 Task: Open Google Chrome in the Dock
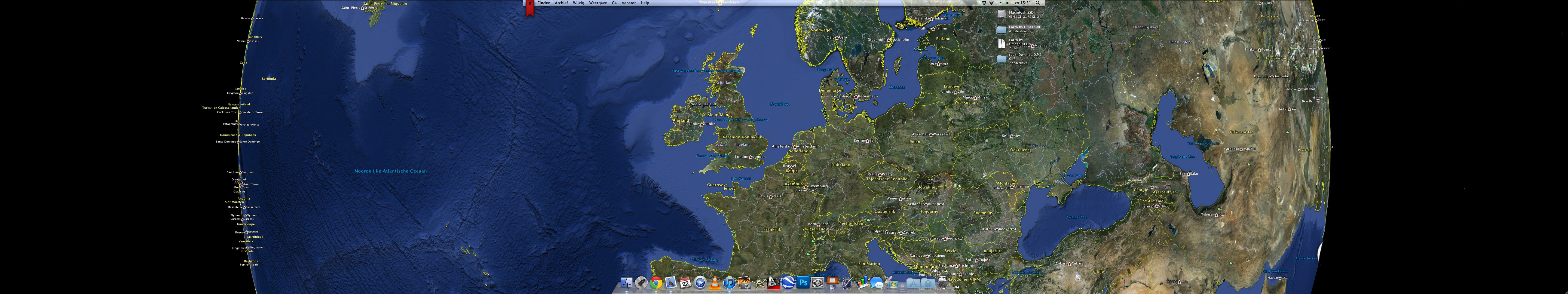pyautogui.click(x=656, y=283)
